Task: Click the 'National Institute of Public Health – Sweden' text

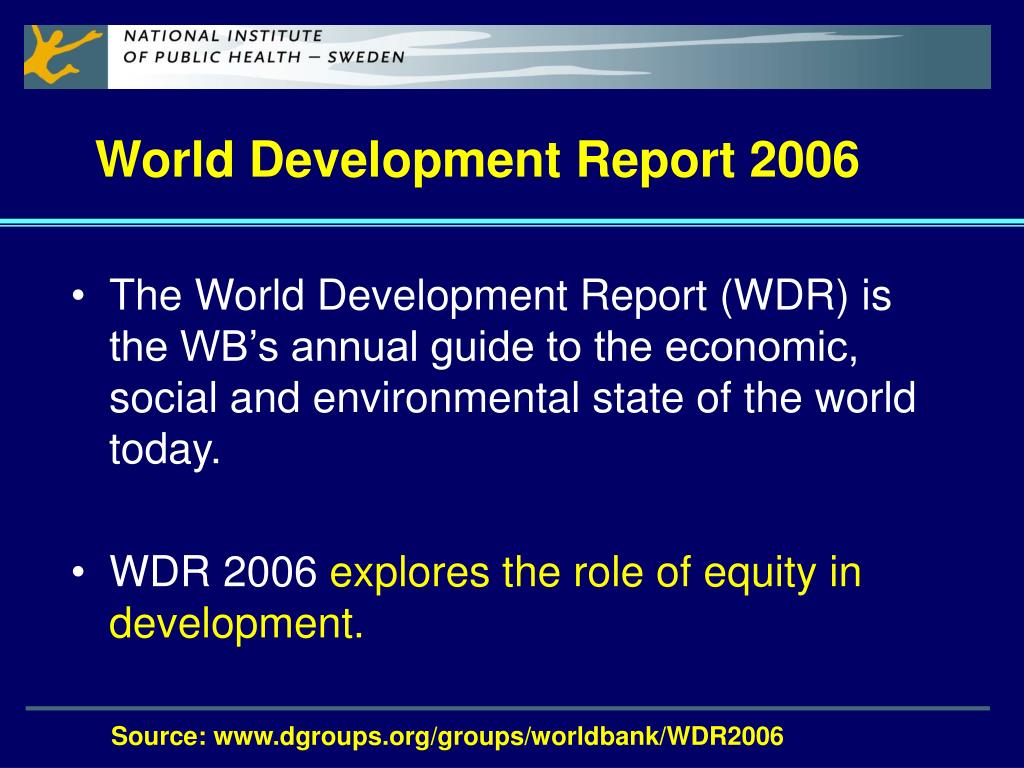Action: click(264, 46)
